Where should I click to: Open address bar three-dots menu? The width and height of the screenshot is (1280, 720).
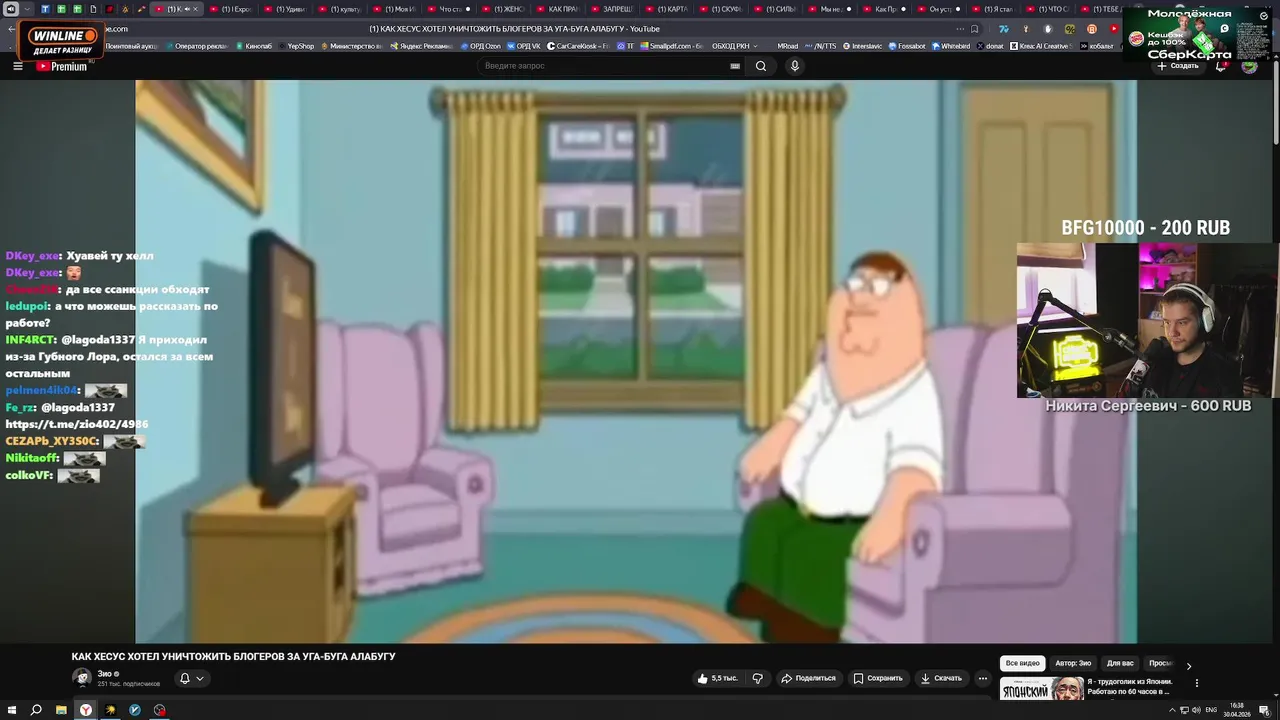click(958, 29)
